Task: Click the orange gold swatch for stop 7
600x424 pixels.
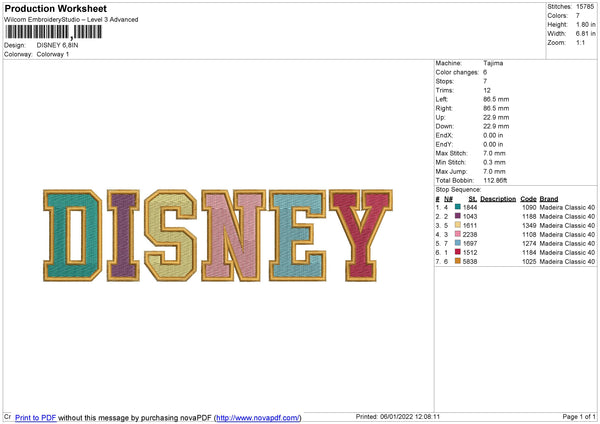Action: (458, 261)
